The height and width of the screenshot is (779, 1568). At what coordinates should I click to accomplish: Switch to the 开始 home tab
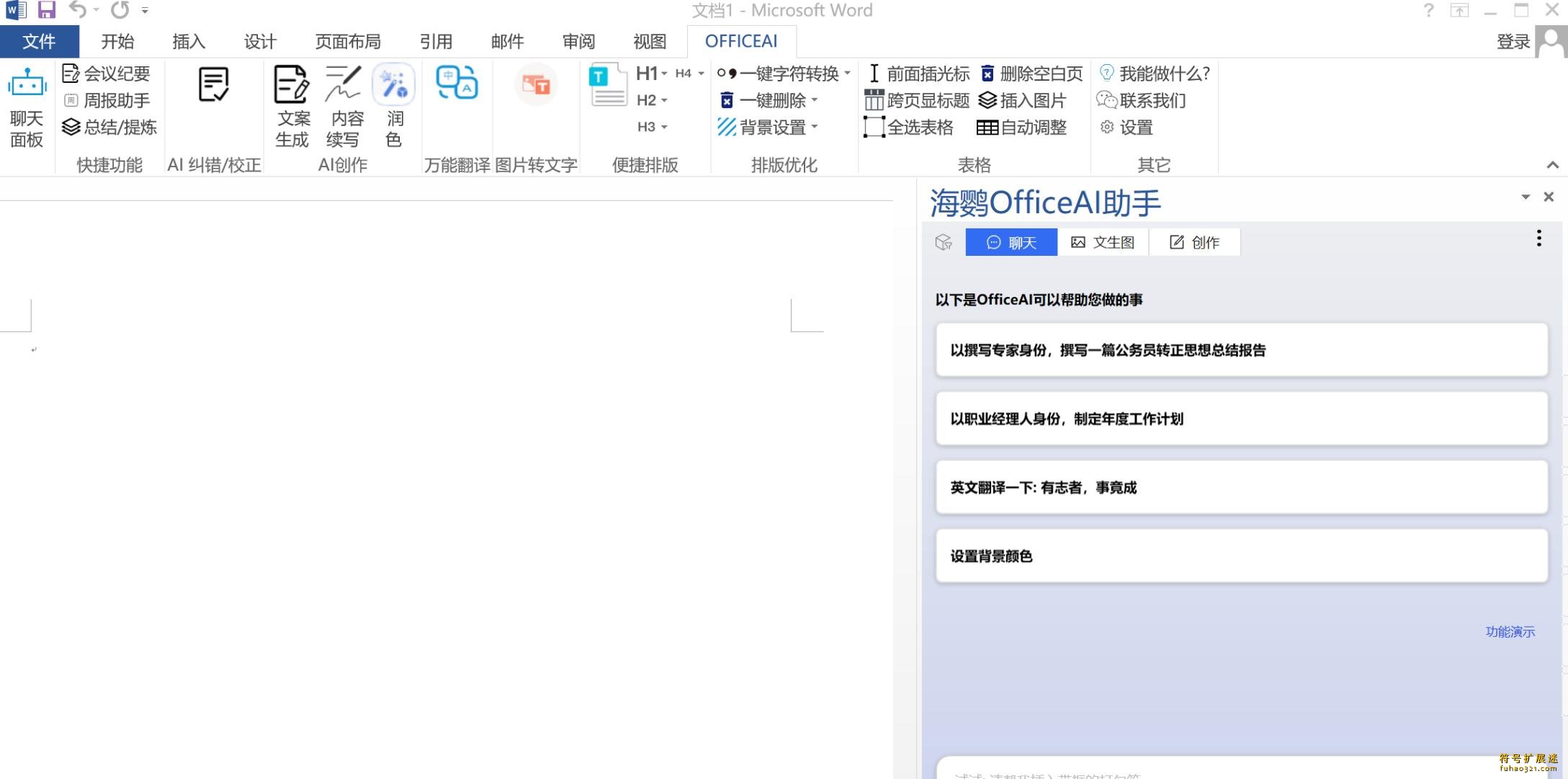[x=117, y=41]
